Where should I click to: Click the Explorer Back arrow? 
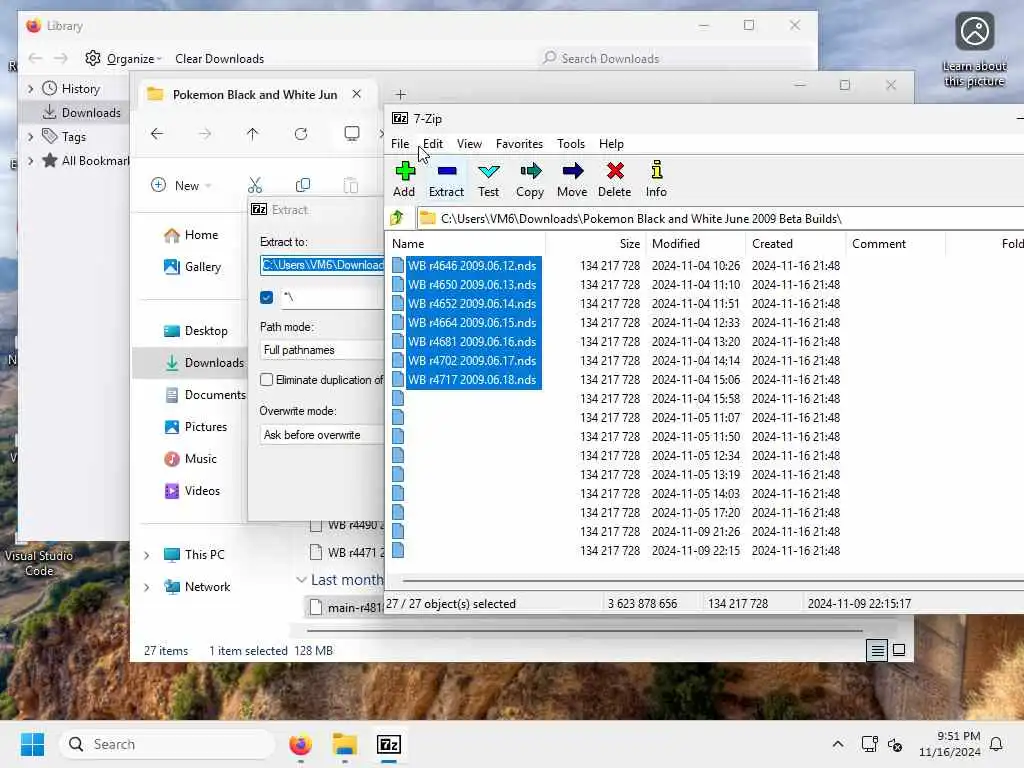click(x=157, y=134)
